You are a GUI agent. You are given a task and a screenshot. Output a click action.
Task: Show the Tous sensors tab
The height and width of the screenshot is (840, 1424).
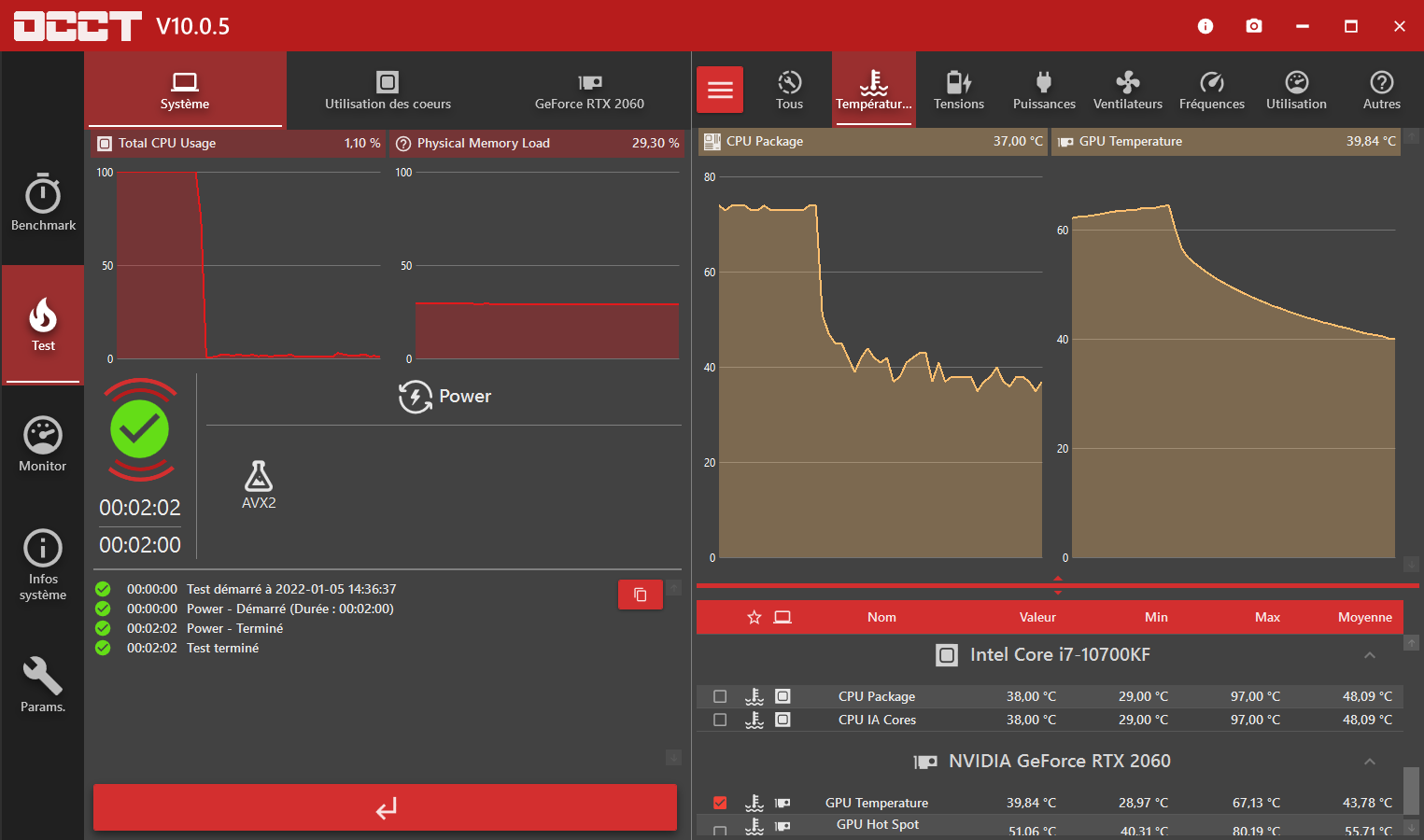click(789, 90)
